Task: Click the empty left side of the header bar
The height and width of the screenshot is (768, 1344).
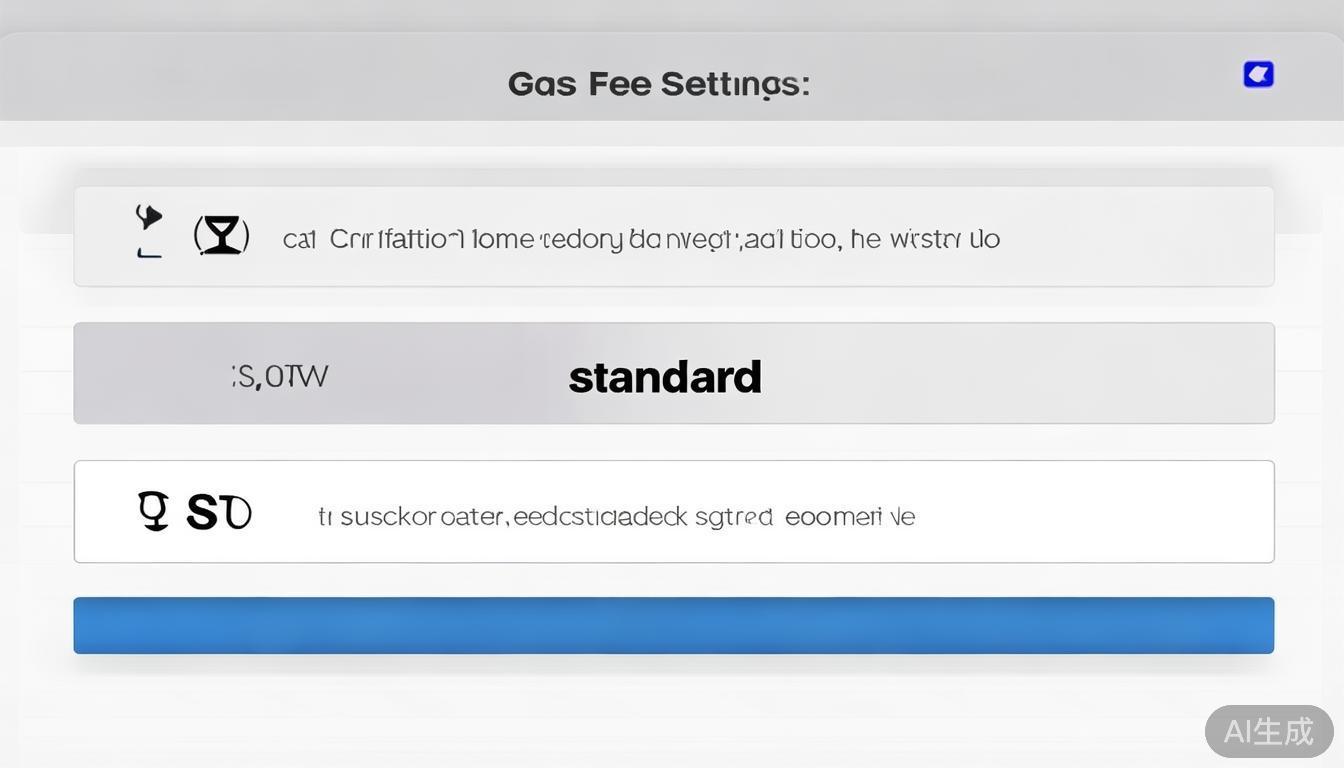Action: point(200,80)
